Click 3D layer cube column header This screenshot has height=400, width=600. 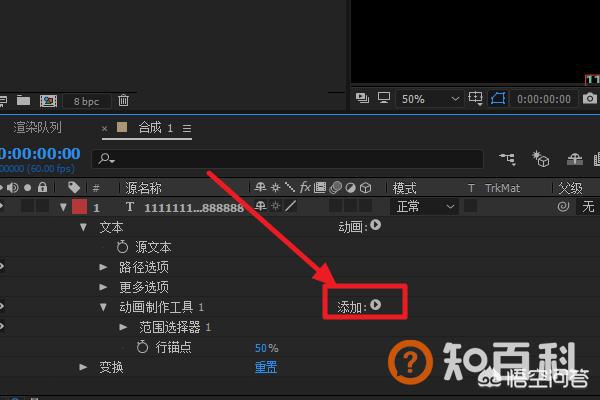pos(366,188)
